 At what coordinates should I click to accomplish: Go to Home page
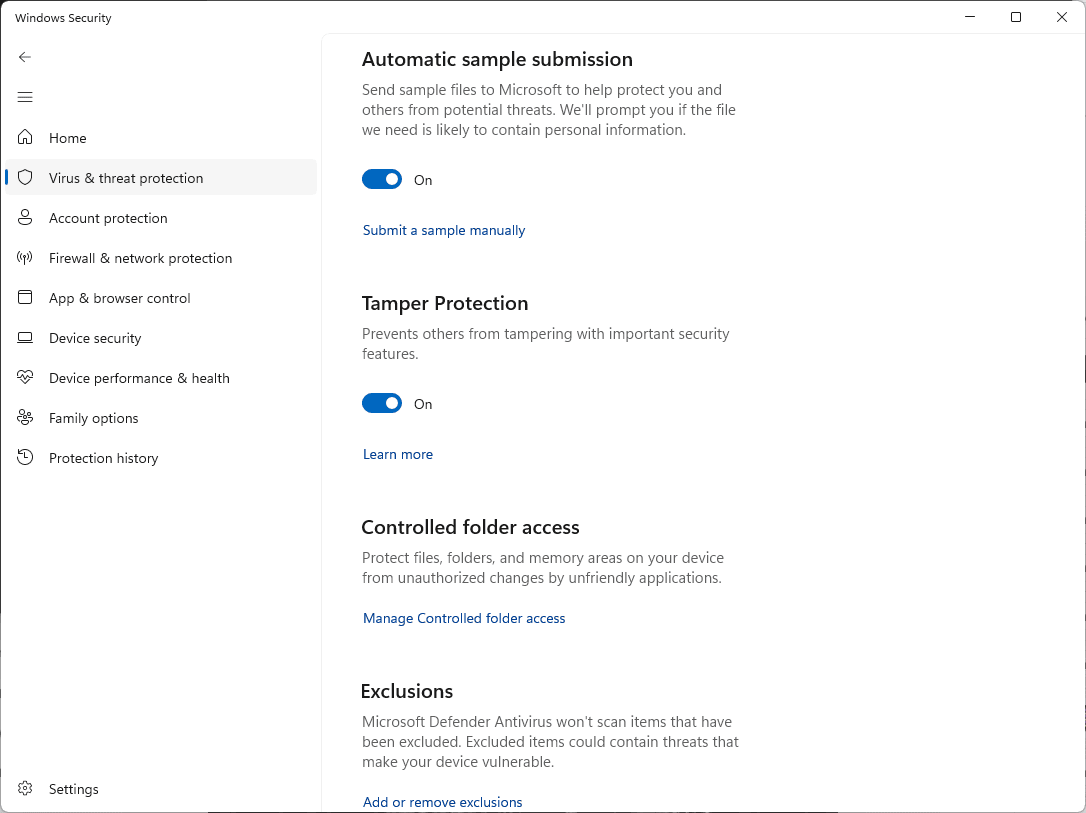click(x=161, y=138)
